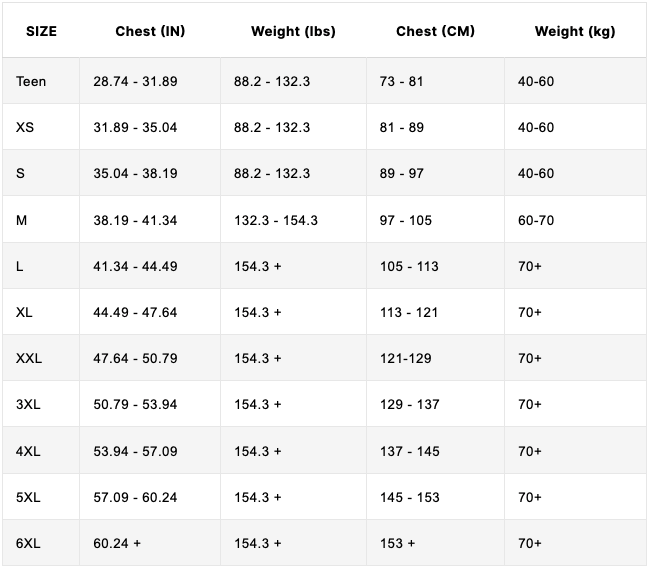Image resolution: width=649 pixels, height=567 pixels.
Task: Click the Chest (CM) column header
Action: tap(435, 31)
